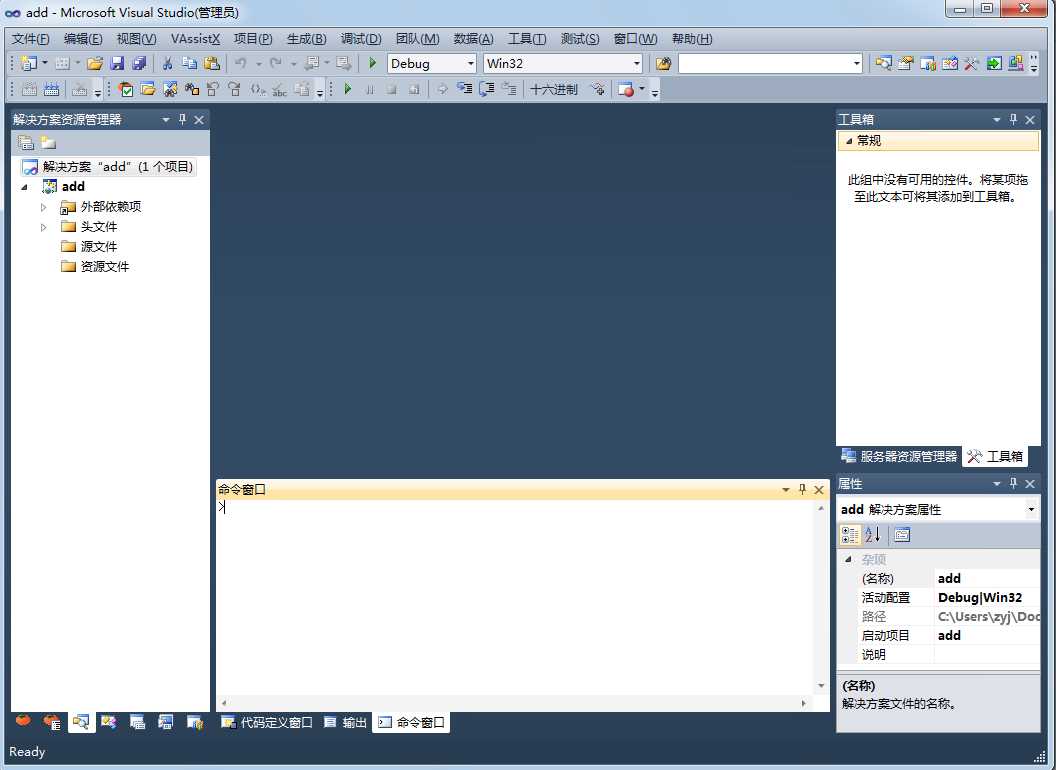The height and width of the screenshot is (770, 1056).
Task: Open the 调试(D) menu
Action: coord(361,39)
